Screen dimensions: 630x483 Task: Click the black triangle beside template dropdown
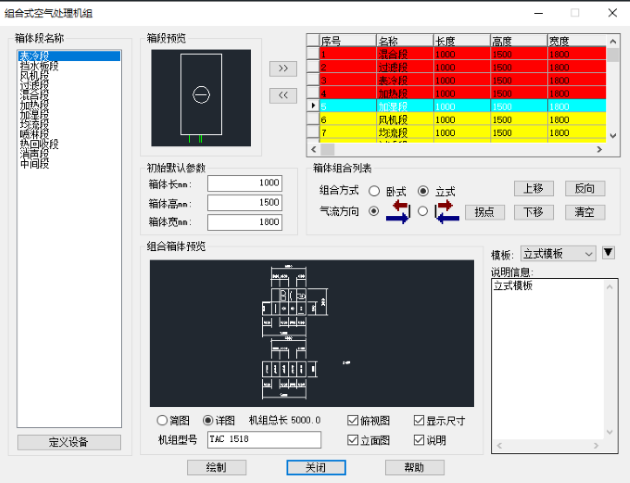pyautogui.click(x=608, y=253)
